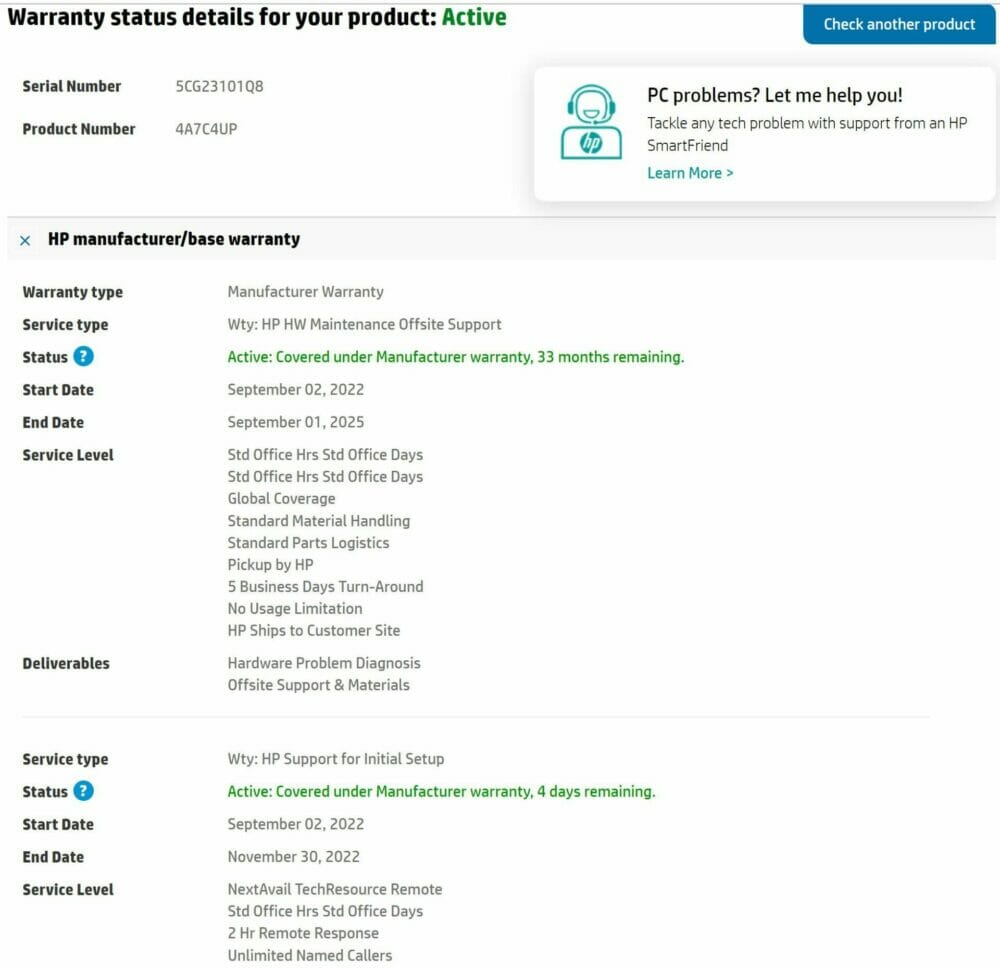Viewport: 1000px width, 970px height.
Task: Click 'Hardware Problem Diagnosis' deliverable
Action: (x=324, y=663)
